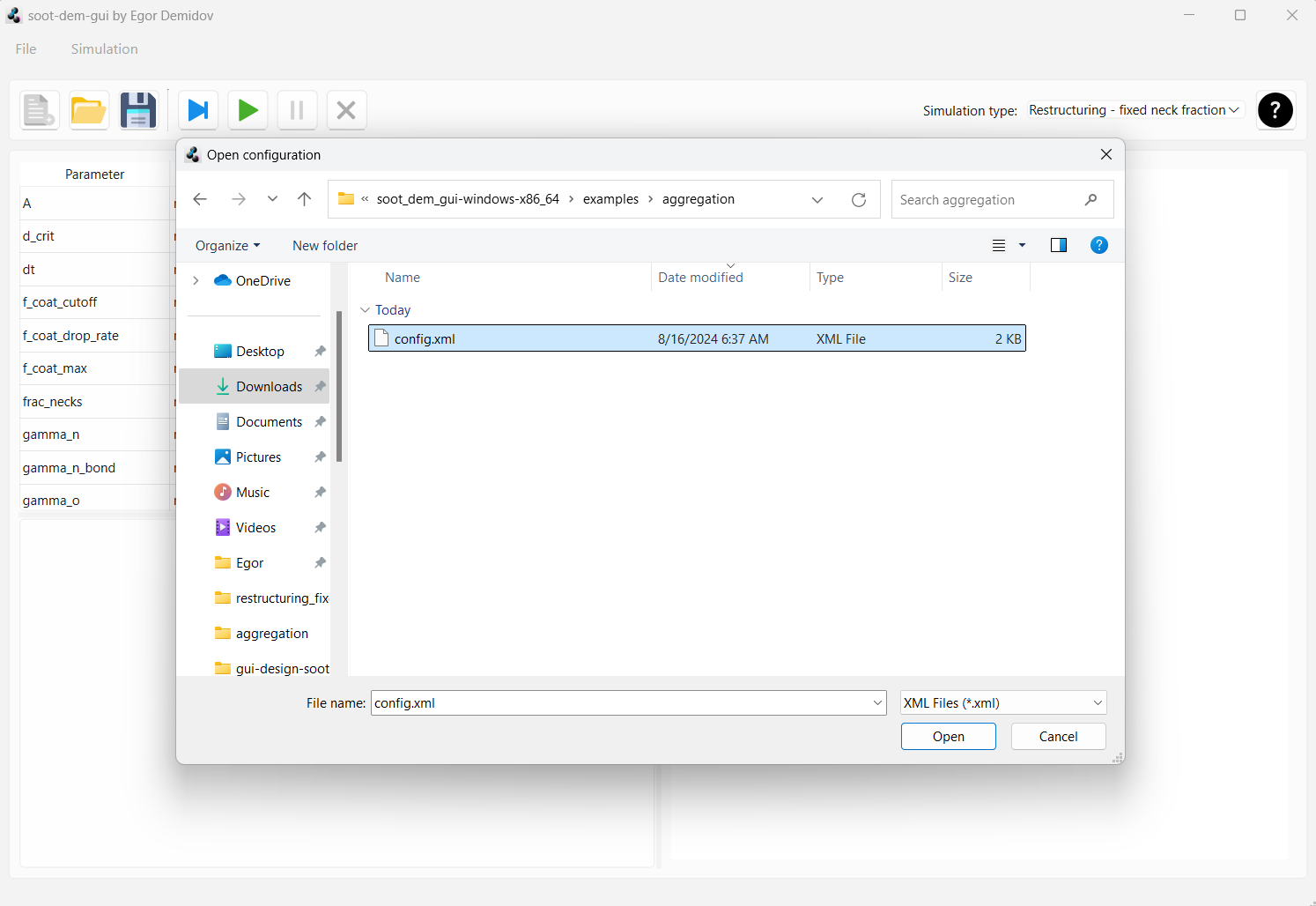Click the Pause simulation toolbar icon
The width and height of the screenshot is (1316, 906).
[x=297, y=110]
